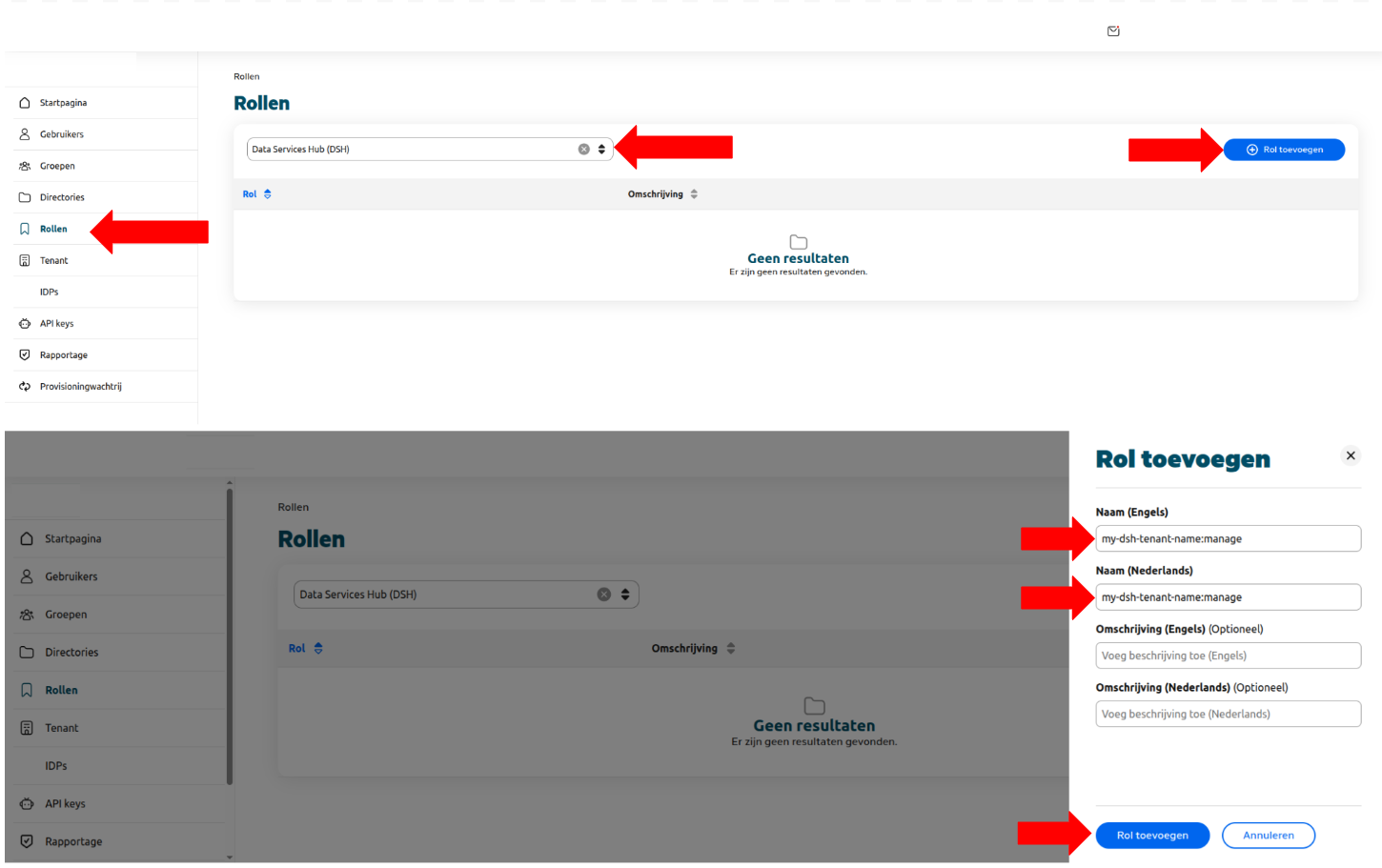Click the 'Rol toevoegen' dialog heading
The image size is (1382, 868).
point(1183,459)
